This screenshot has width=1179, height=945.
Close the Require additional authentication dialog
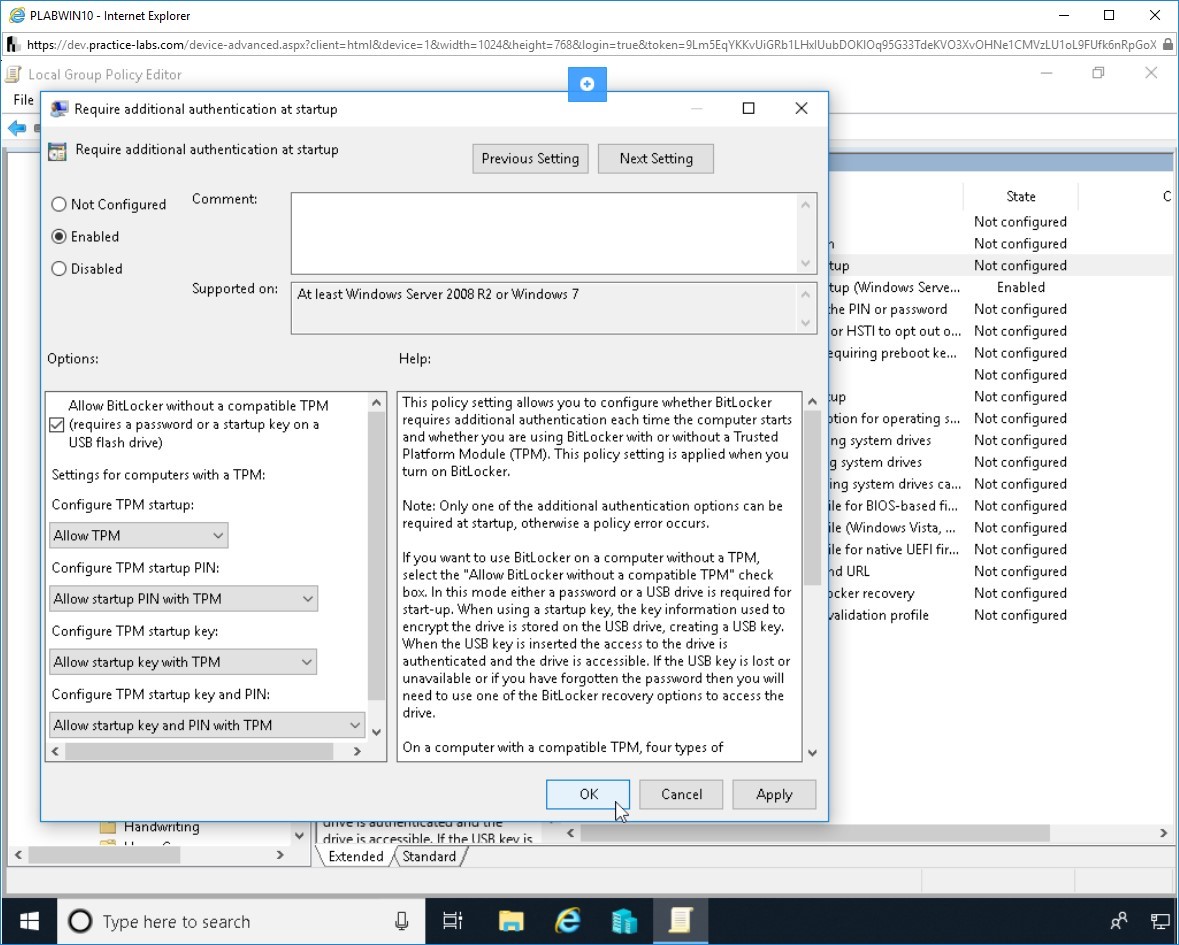(802, 108)
